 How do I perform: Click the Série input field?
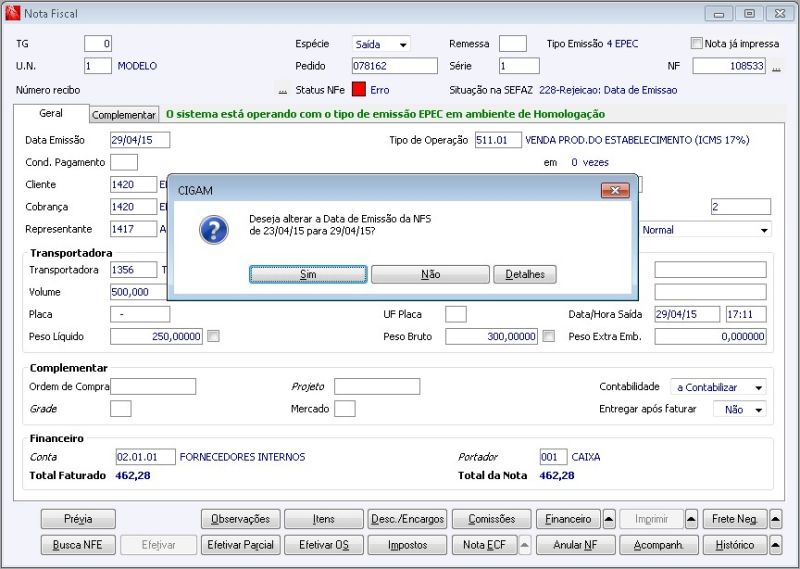519,66
